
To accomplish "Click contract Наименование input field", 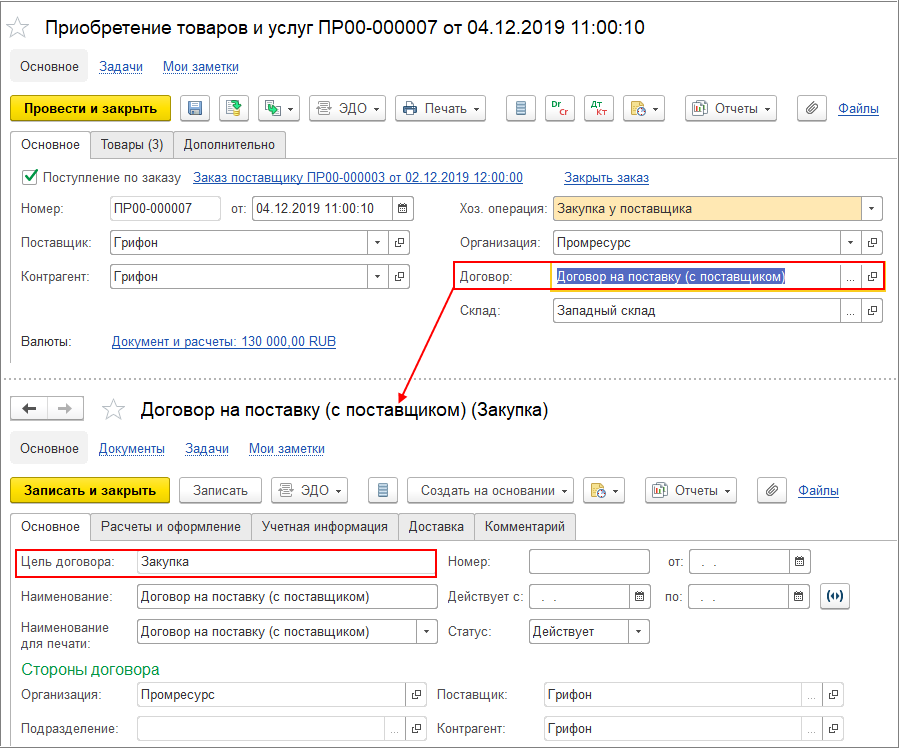I will pos(287,597).
